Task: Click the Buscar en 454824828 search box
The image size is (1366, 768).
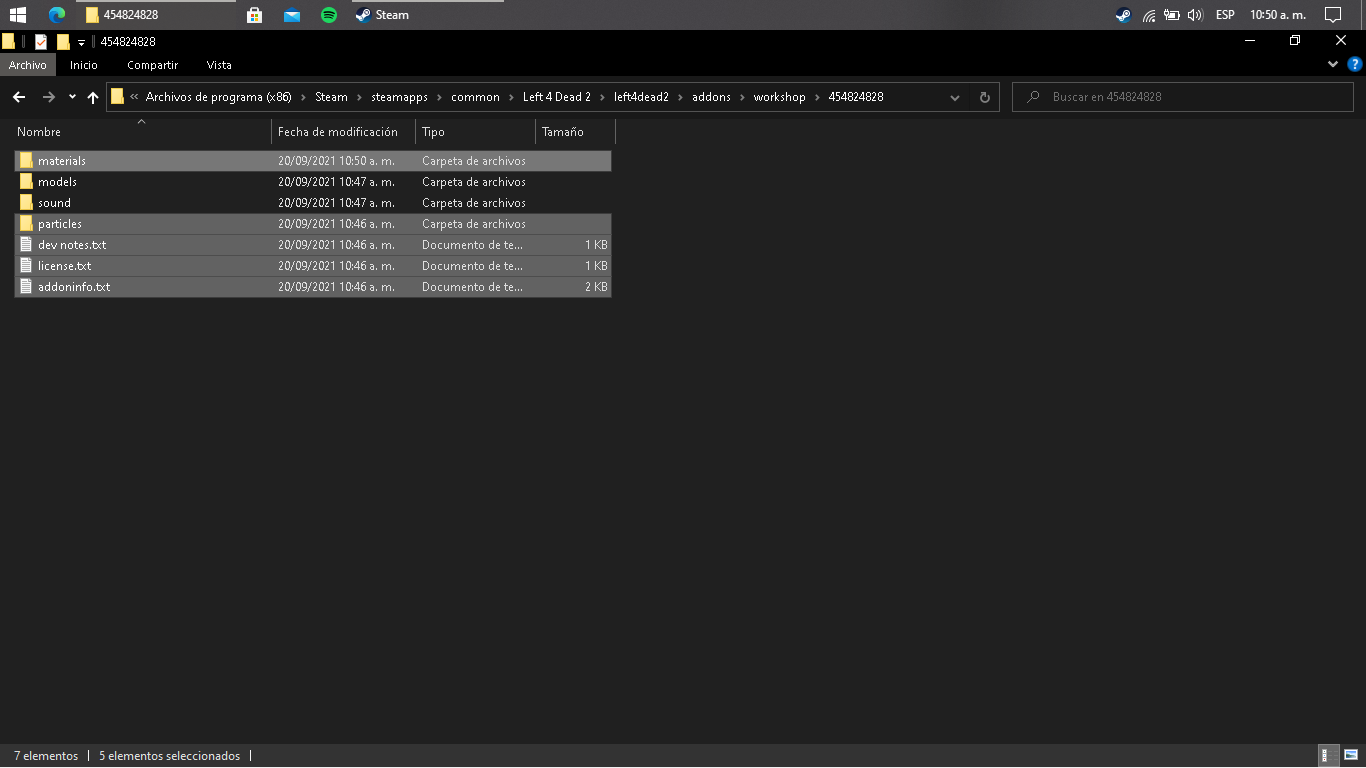Action: click(x=1183, y=97)
